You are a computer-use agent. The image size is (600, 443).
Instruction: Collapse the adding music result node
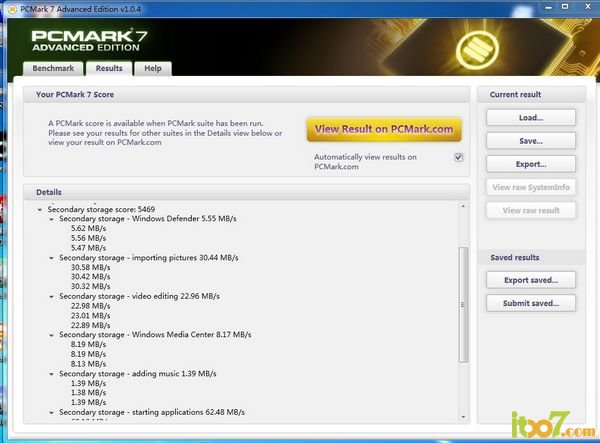[x=51, y=374]
